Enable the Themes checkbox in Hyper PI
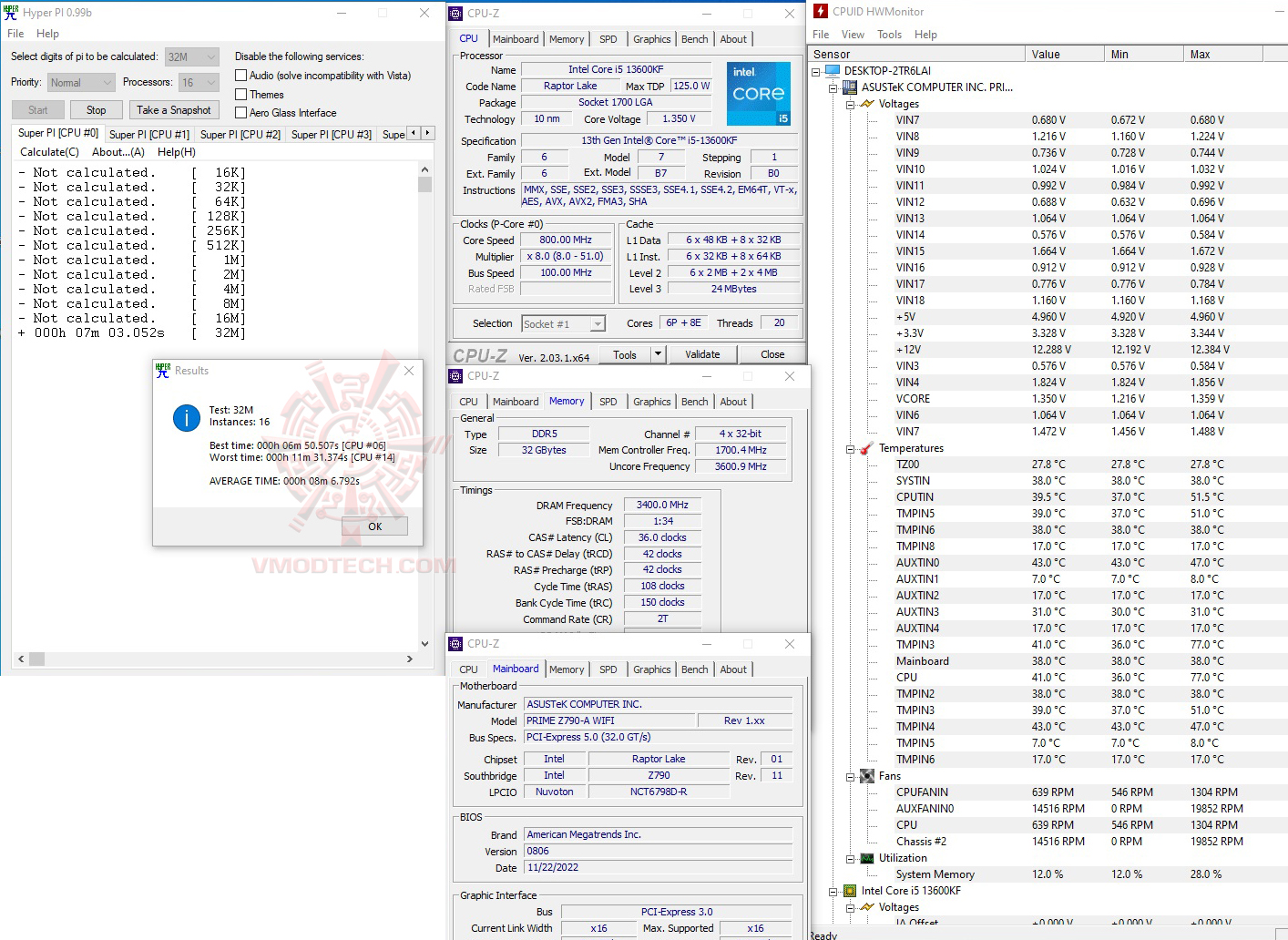The image size is (1288, 940). (x=241, y=94)
